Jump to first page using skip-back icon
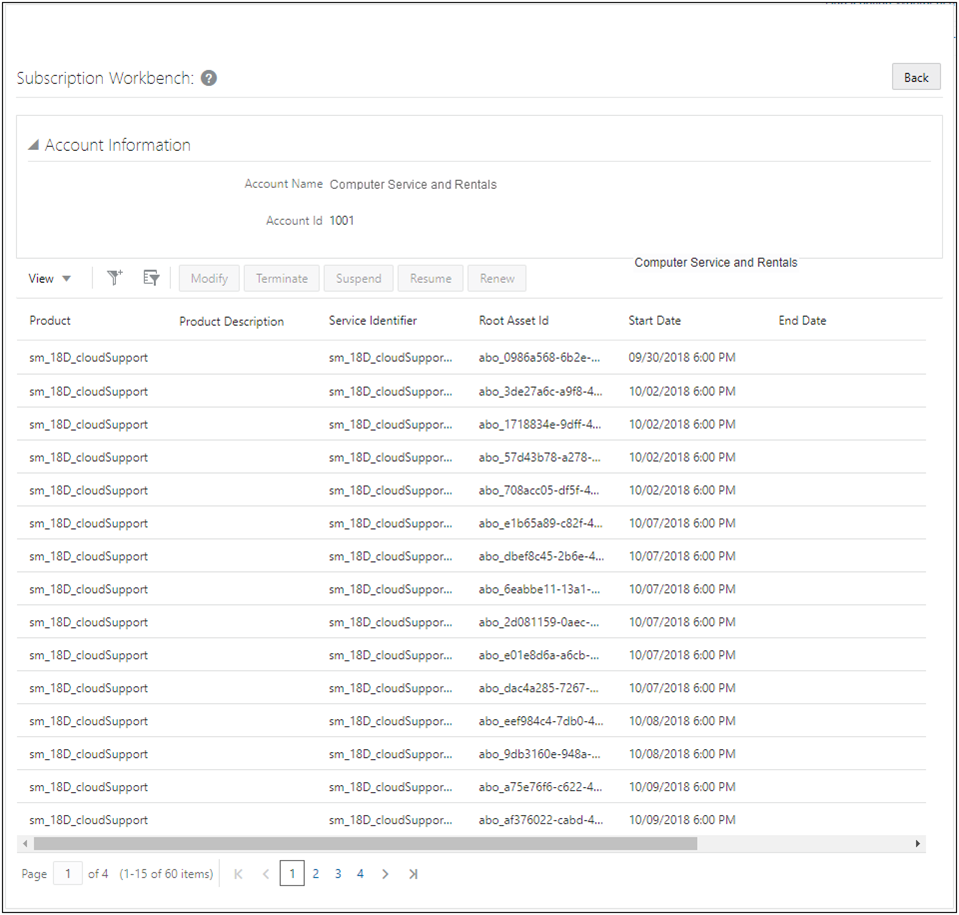Viewport: 959px width, 915px height. click(x=238, y=873)
